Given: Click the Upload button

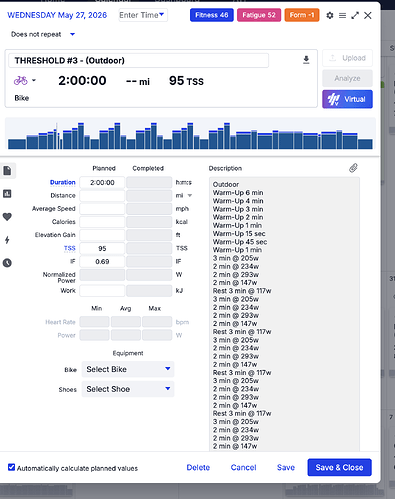Looking at the screenshot, I should coord(347,58).
